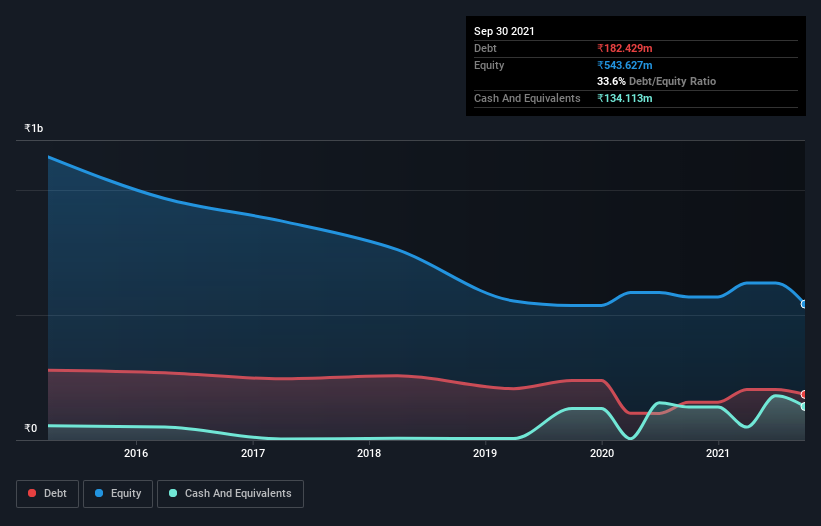Toggle the Equity series legend button
The image size is (821, 526).
[x=118, y=494]
